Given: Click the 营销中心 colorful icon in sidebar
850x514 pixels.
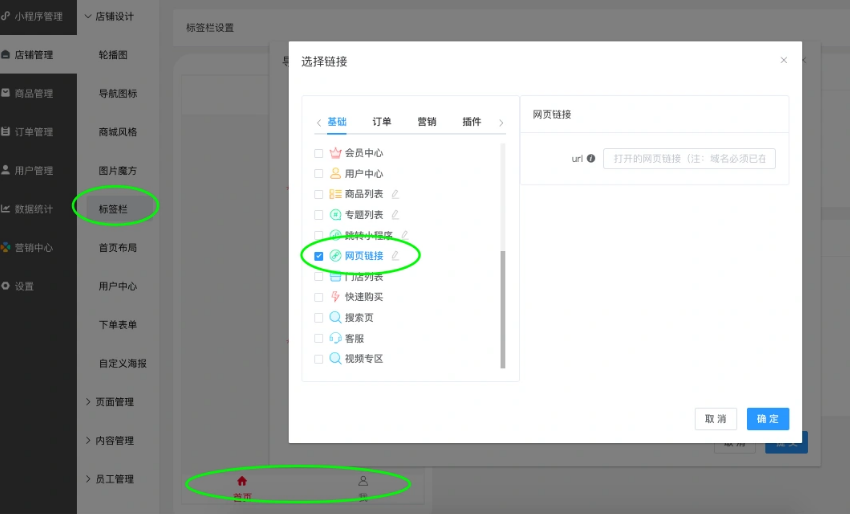Looking at the screenshot, I should (5, 247).
